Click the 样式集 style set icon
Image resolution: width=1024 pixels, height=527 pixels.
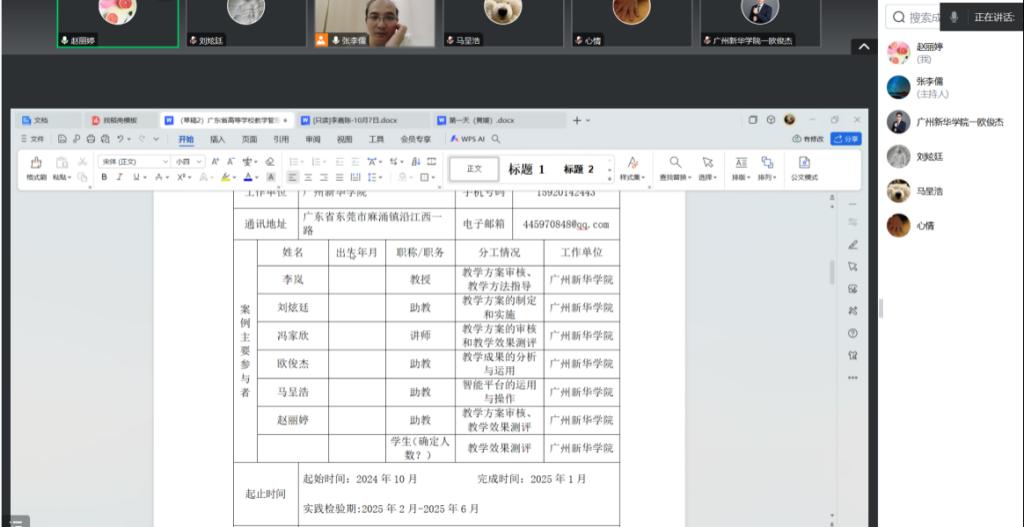pyautogui.click(x=632, y=162)
